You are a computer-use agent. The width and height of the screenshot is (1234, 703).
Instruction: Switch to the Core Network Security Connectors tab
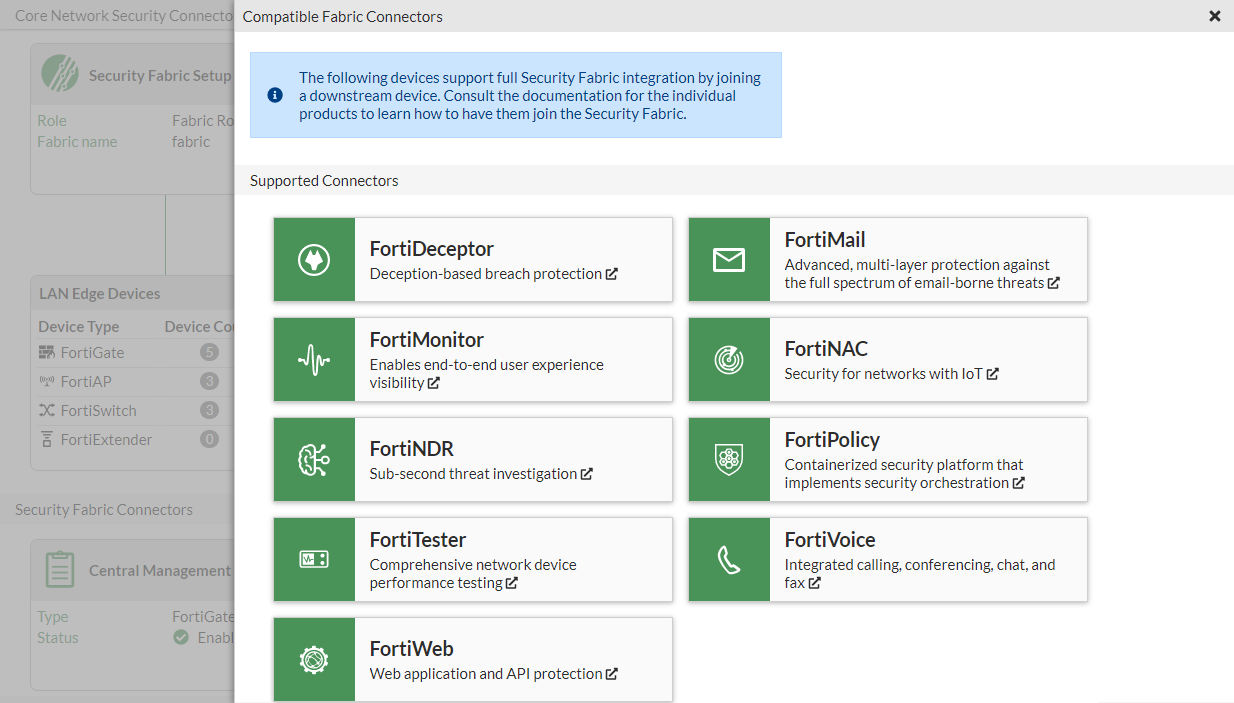[115, 15]
